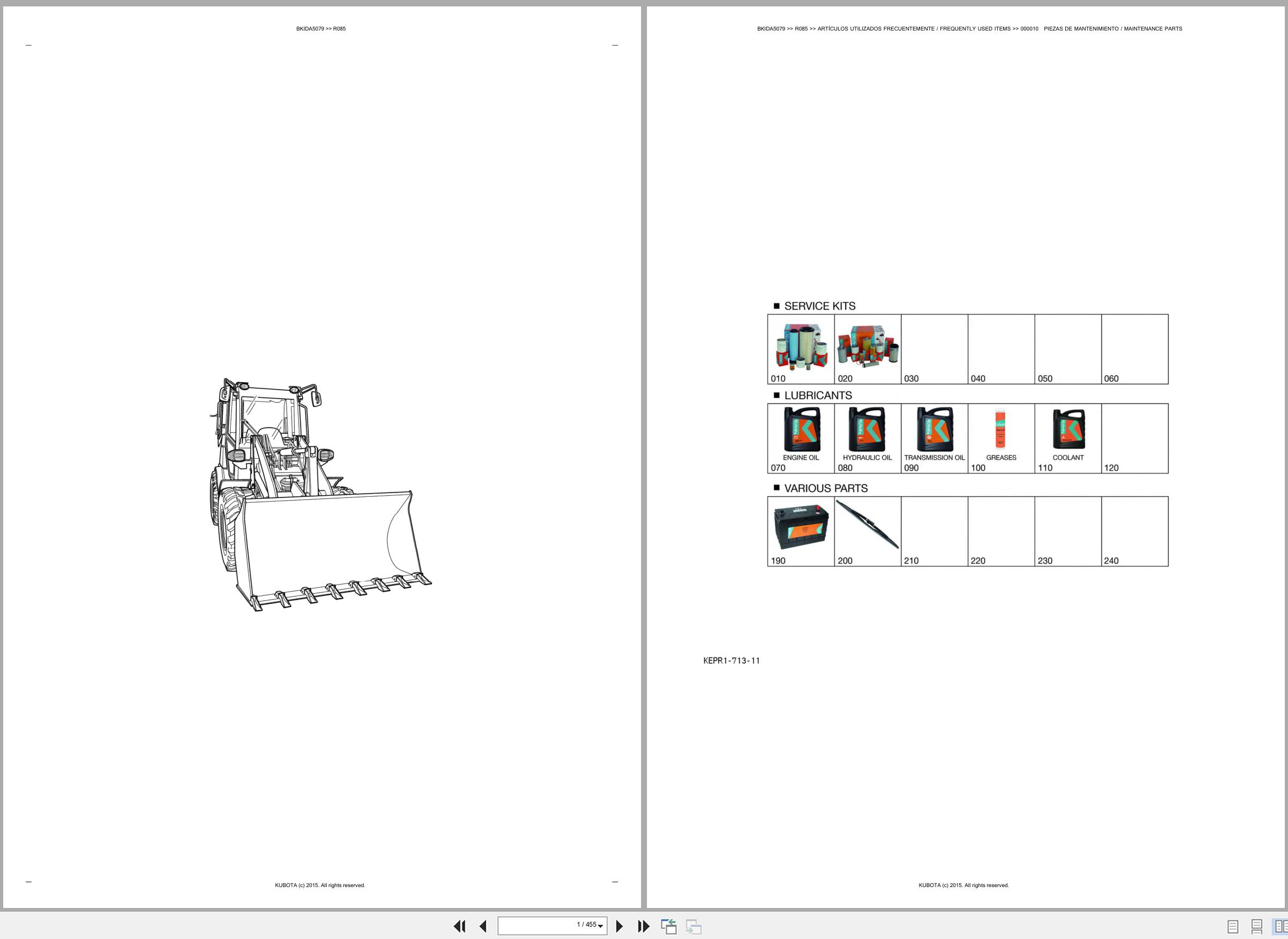Go to the previous page
The width and height of the screenshot is (1288, 939).
(x=483, y=927)
